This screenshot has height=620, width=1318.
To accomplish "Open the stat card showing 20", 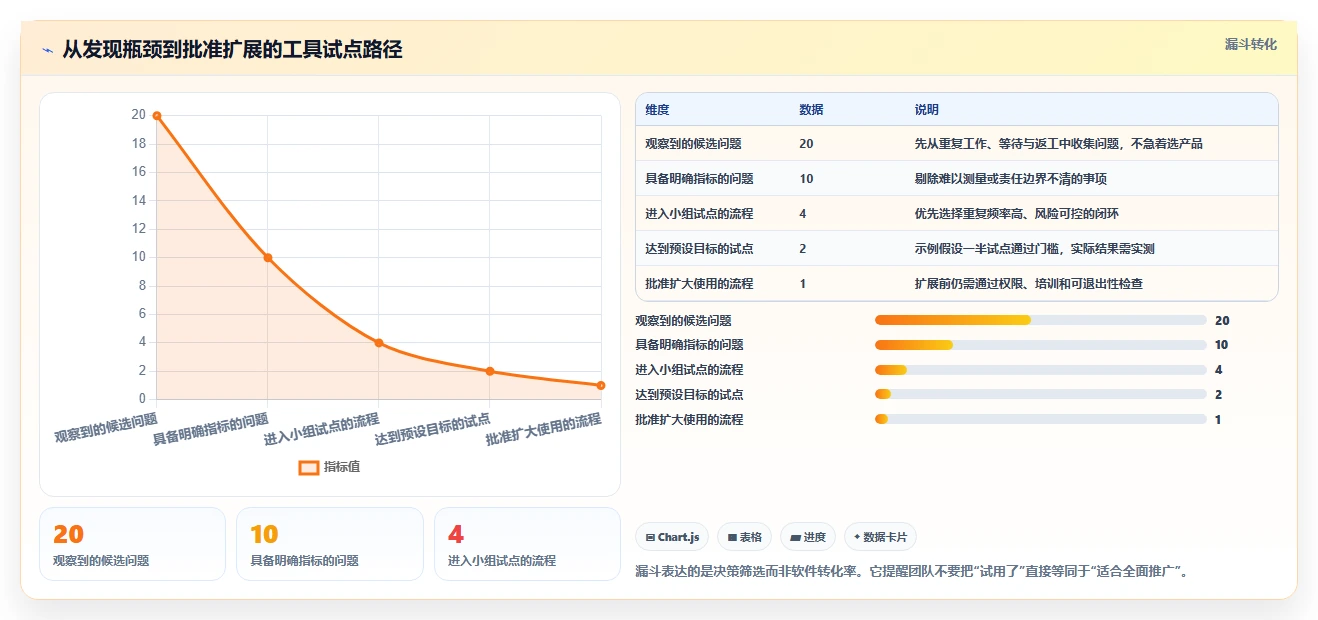I will 132,544.
